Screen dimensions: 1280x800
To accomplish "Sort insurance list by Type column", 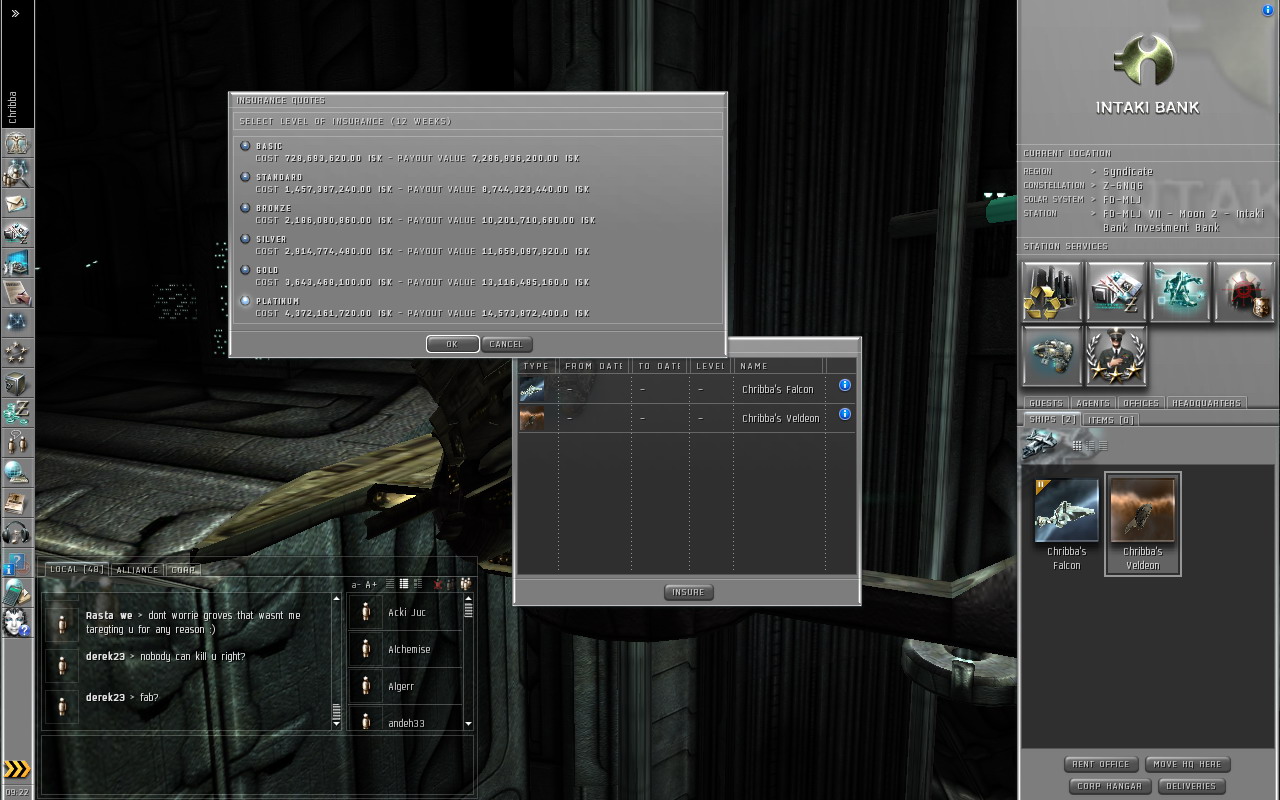I will 536,366.
